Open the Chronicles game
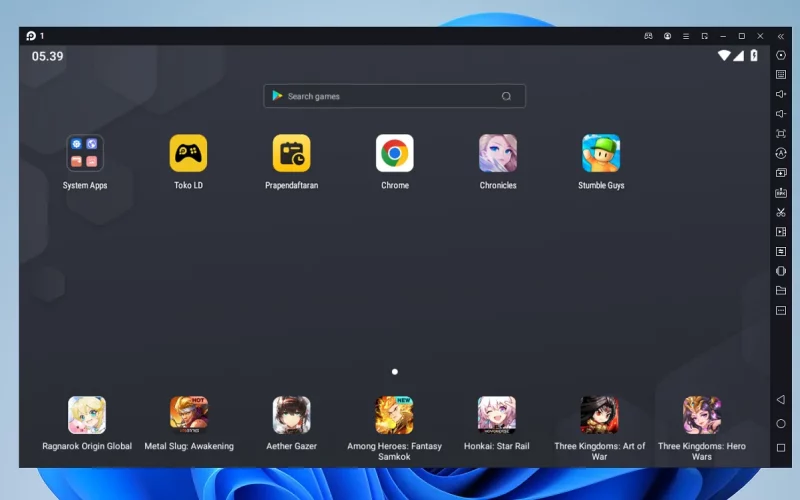800x500 pixels. (x=498, y=153)
